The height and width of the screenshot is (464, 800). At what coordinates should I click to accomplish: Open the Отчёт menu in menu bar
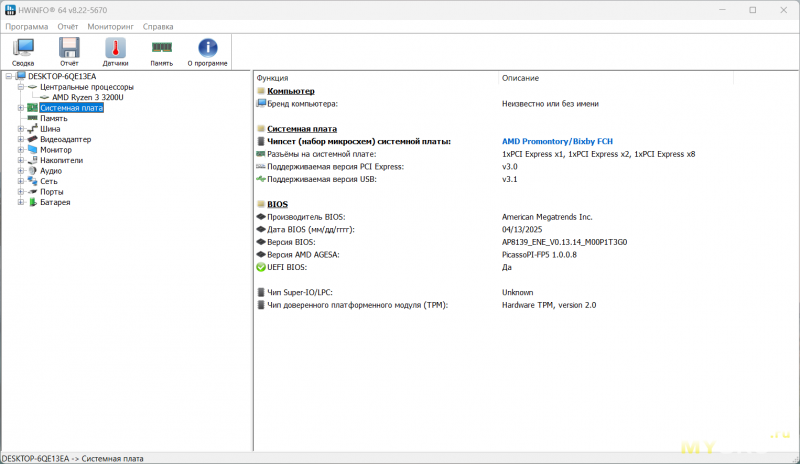[x=67, y=27]
